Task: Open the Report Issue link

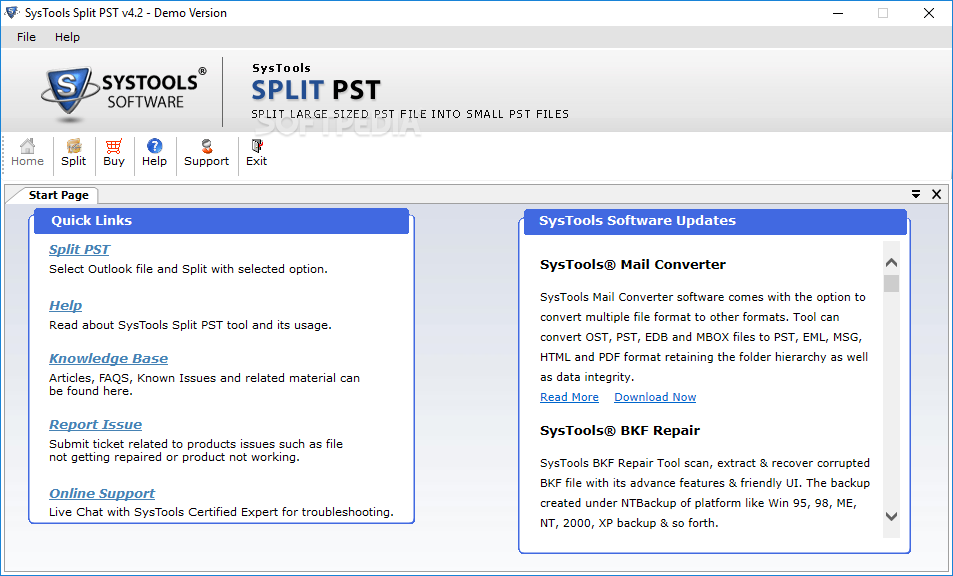Action: [x=95, y=425]
